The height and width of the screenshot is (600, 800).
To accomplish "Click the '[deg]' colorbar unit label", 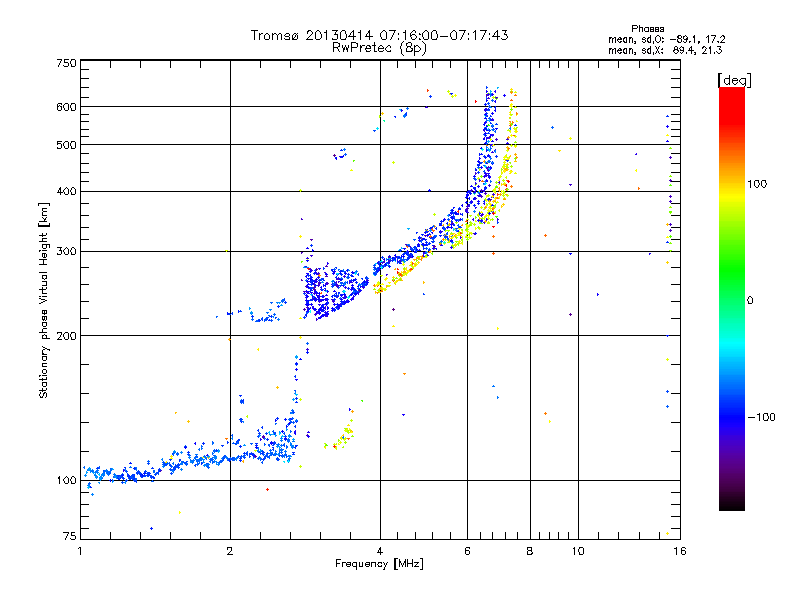I will pos(734,80).
